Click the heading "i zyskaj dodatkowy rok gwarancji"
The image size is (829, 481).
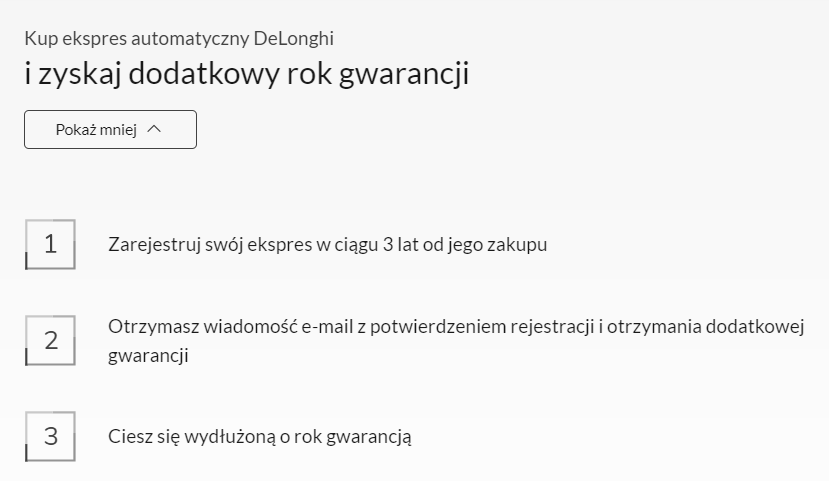point(247,73)
